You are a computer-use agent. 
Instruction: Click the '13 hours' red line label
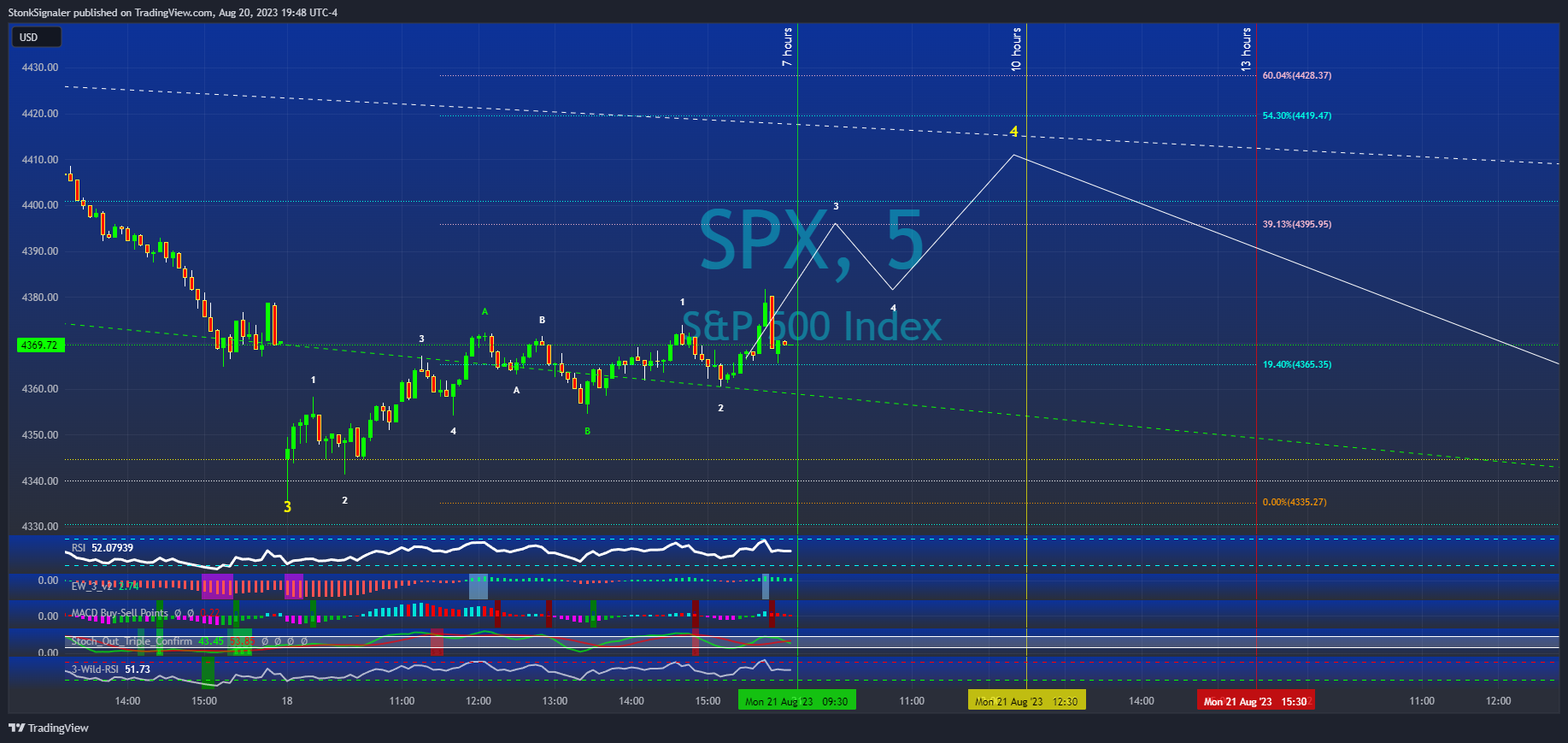(1247, 49)
